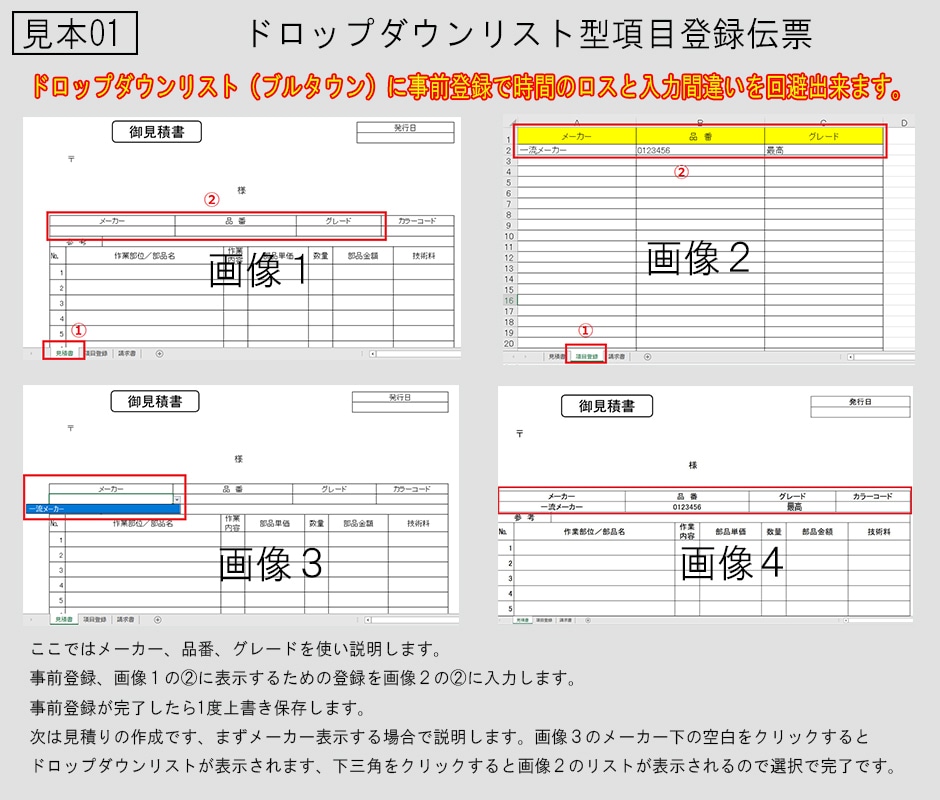The height and width of the screenshot is (800, 940).
Task: Click 品番 header cell in 画像1
Action: pos(236,221)
